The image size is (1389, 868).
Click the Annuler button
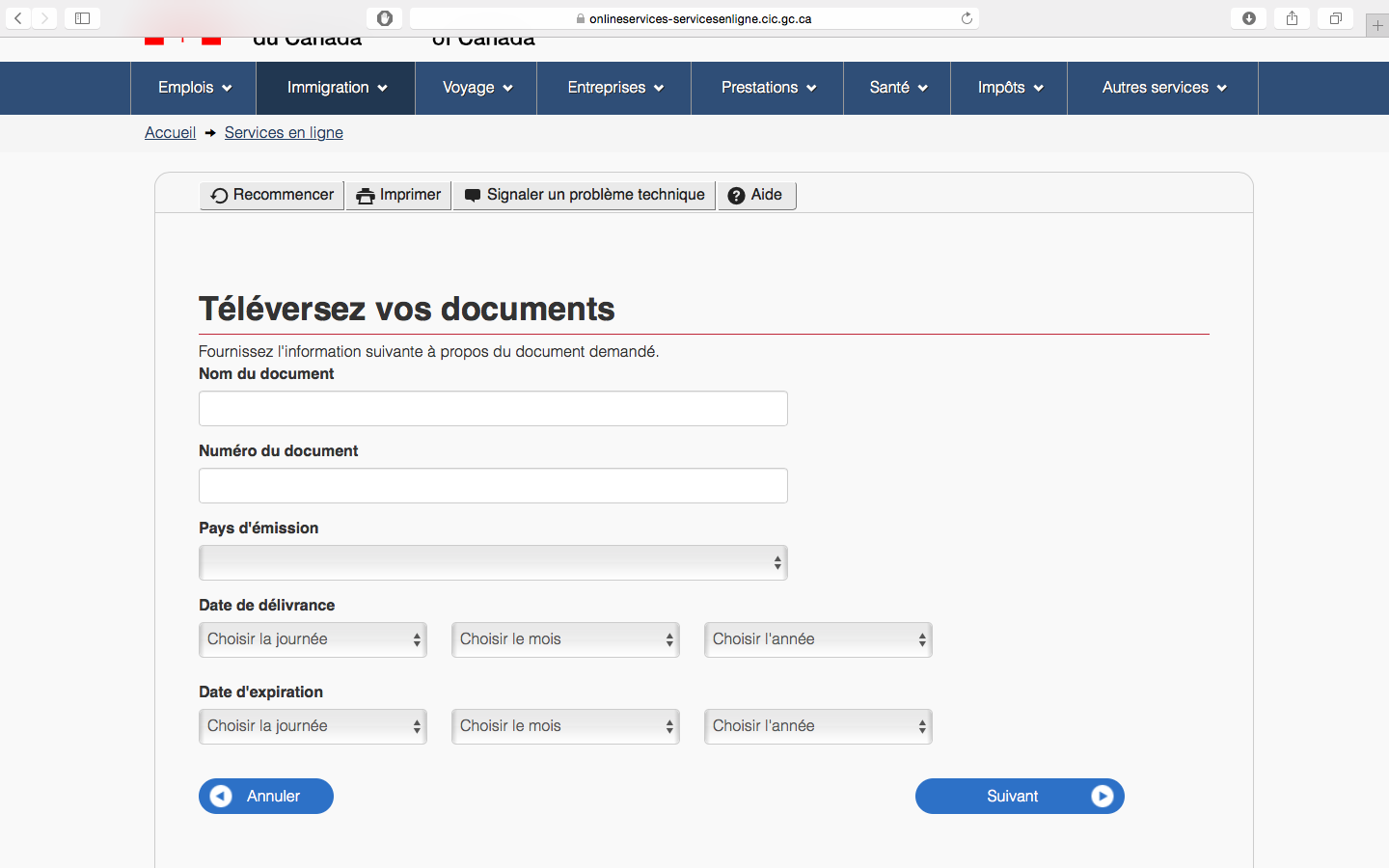click(266, 797)
